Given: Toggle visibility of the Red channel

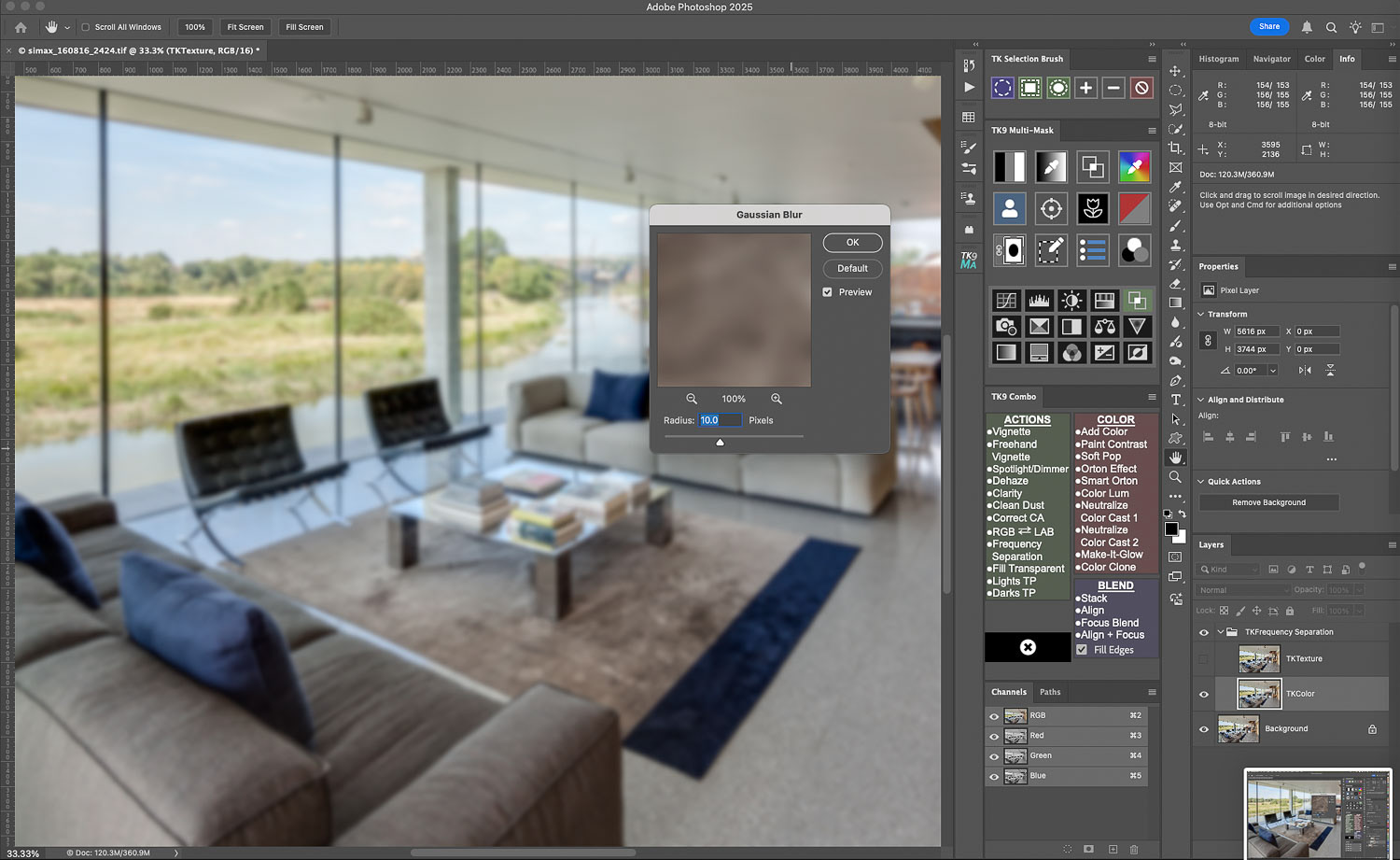Looking at the screenshot, I should tap(994, 736).
